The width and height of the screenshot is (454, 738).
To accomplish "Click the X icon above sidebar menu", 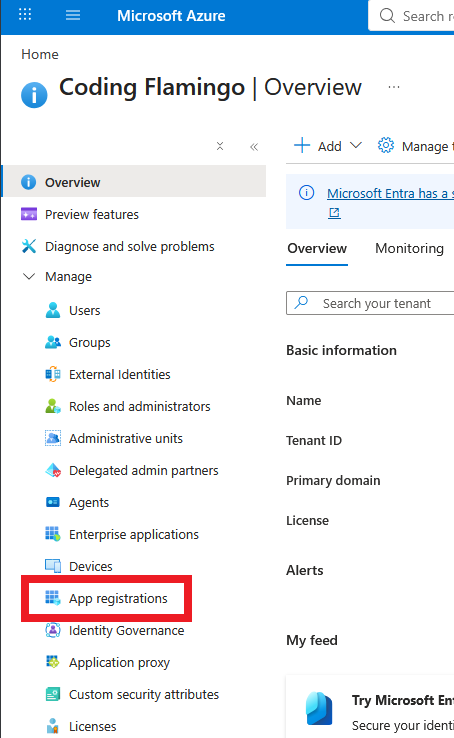I will [220, 146].
